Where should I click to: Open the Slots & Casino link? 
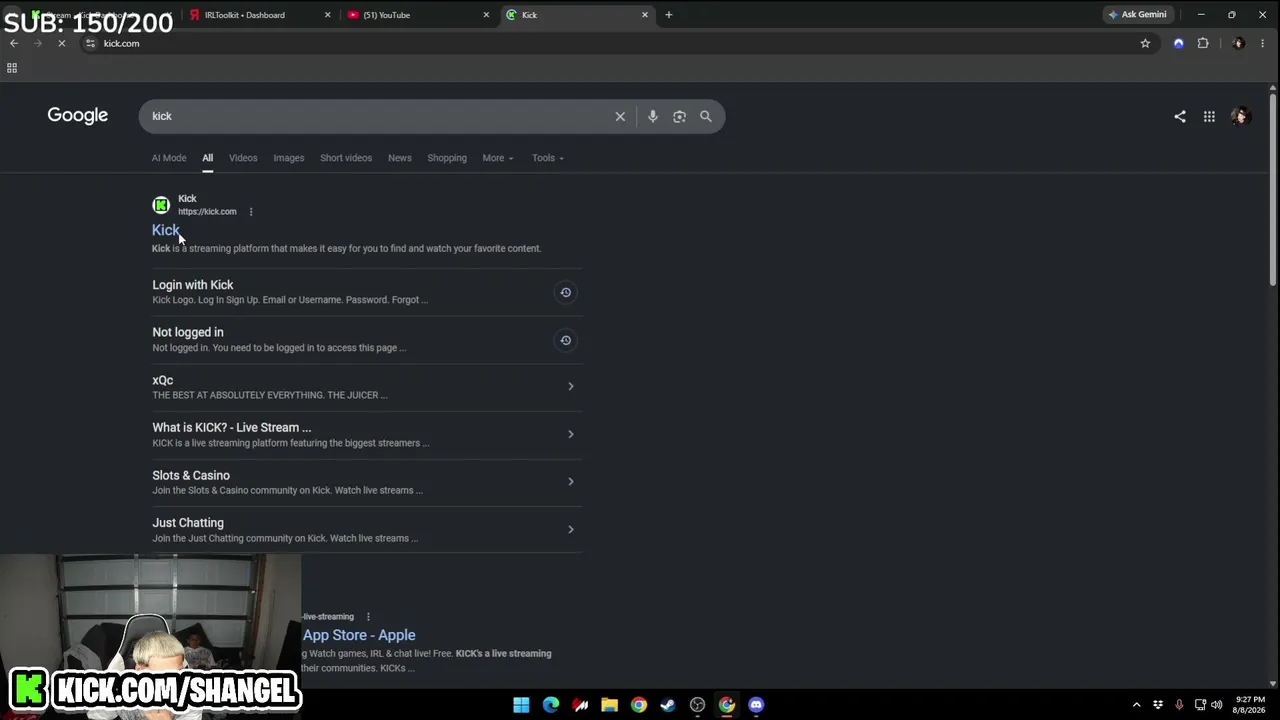[x=191, y=475]
